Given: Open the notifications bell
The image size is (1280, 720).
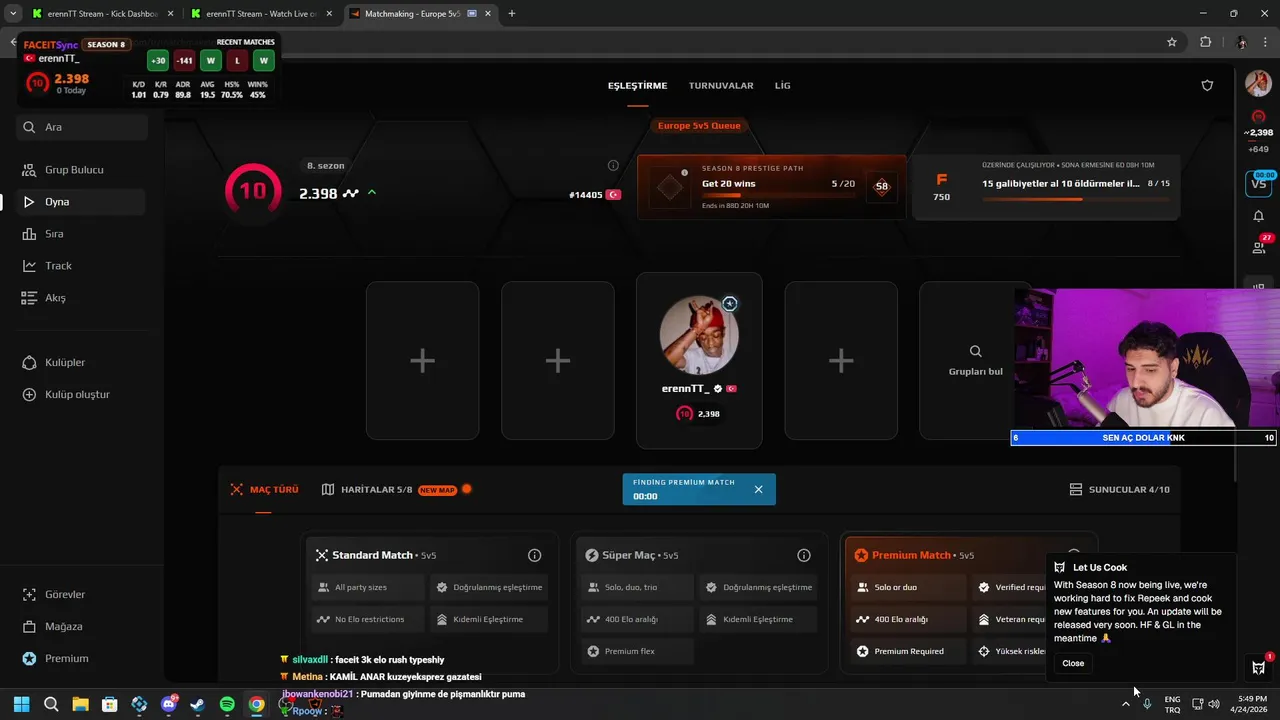Looking at the screenshot, I should (x=1258, y=216).
